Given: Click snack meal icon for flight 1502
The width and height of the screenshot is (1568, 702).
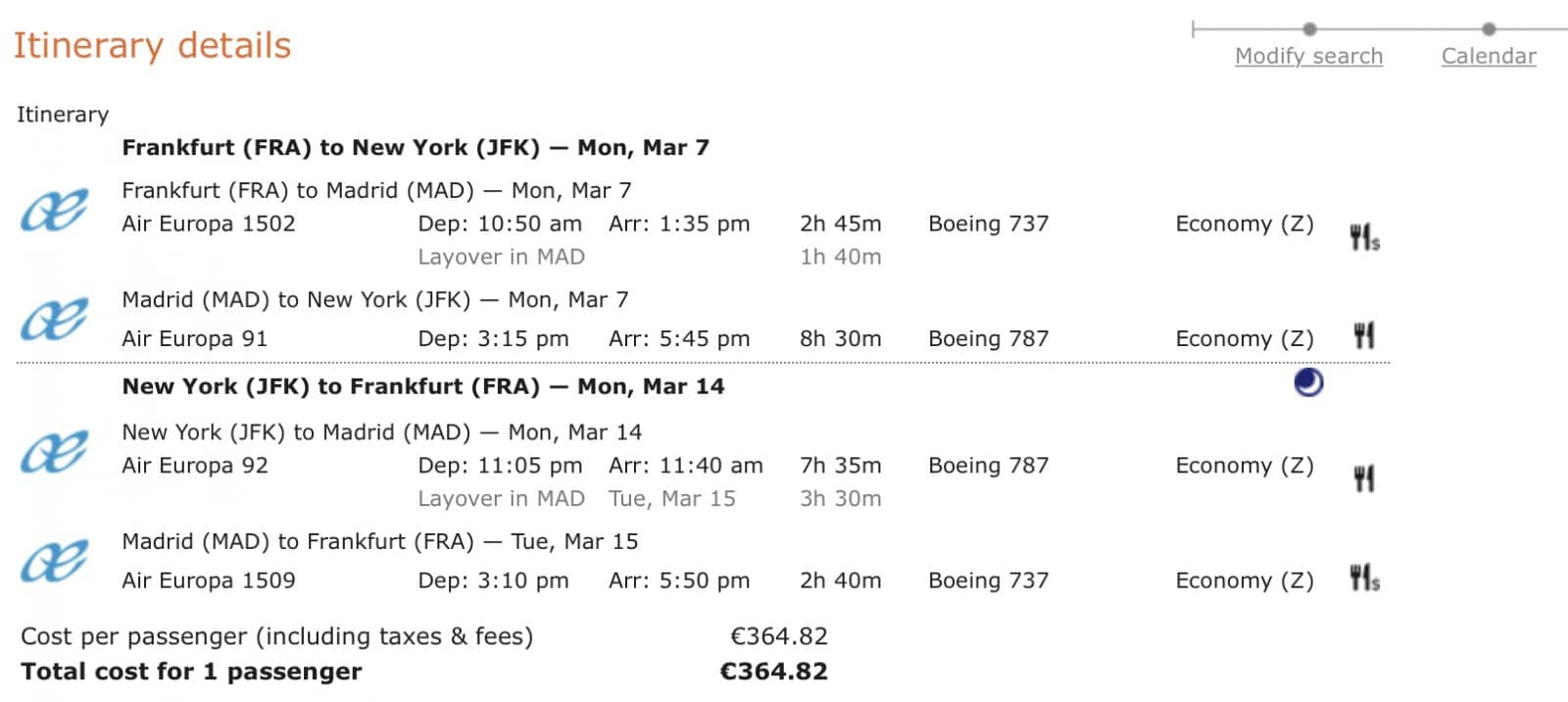Looking at the screenshot, I should tap(1363, 237).
